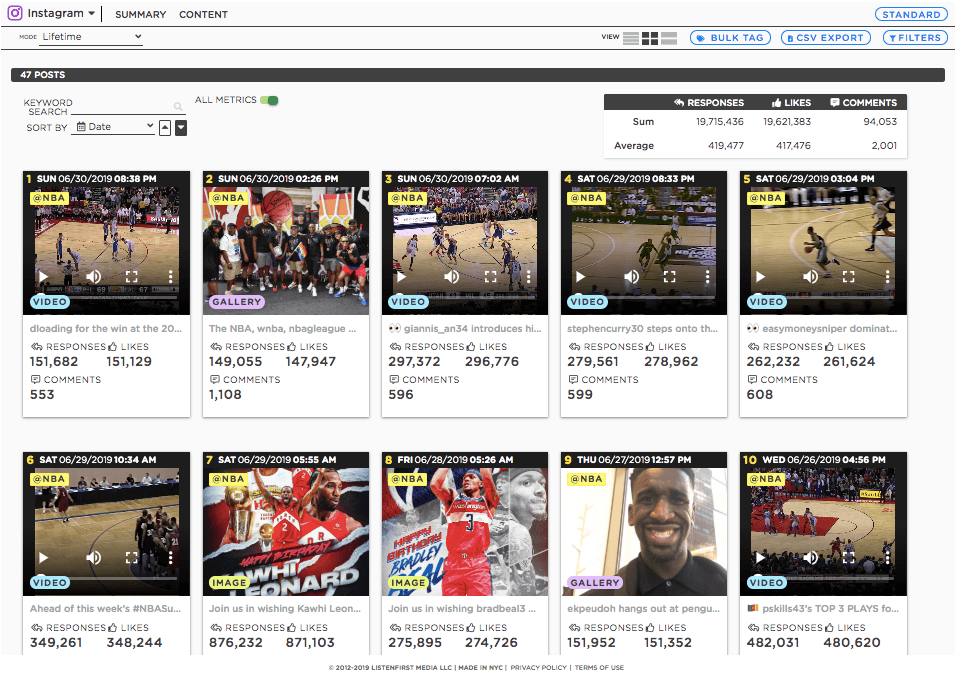Switch to the SUMMARY tab
Screen dimensions: 956x679
140,14
